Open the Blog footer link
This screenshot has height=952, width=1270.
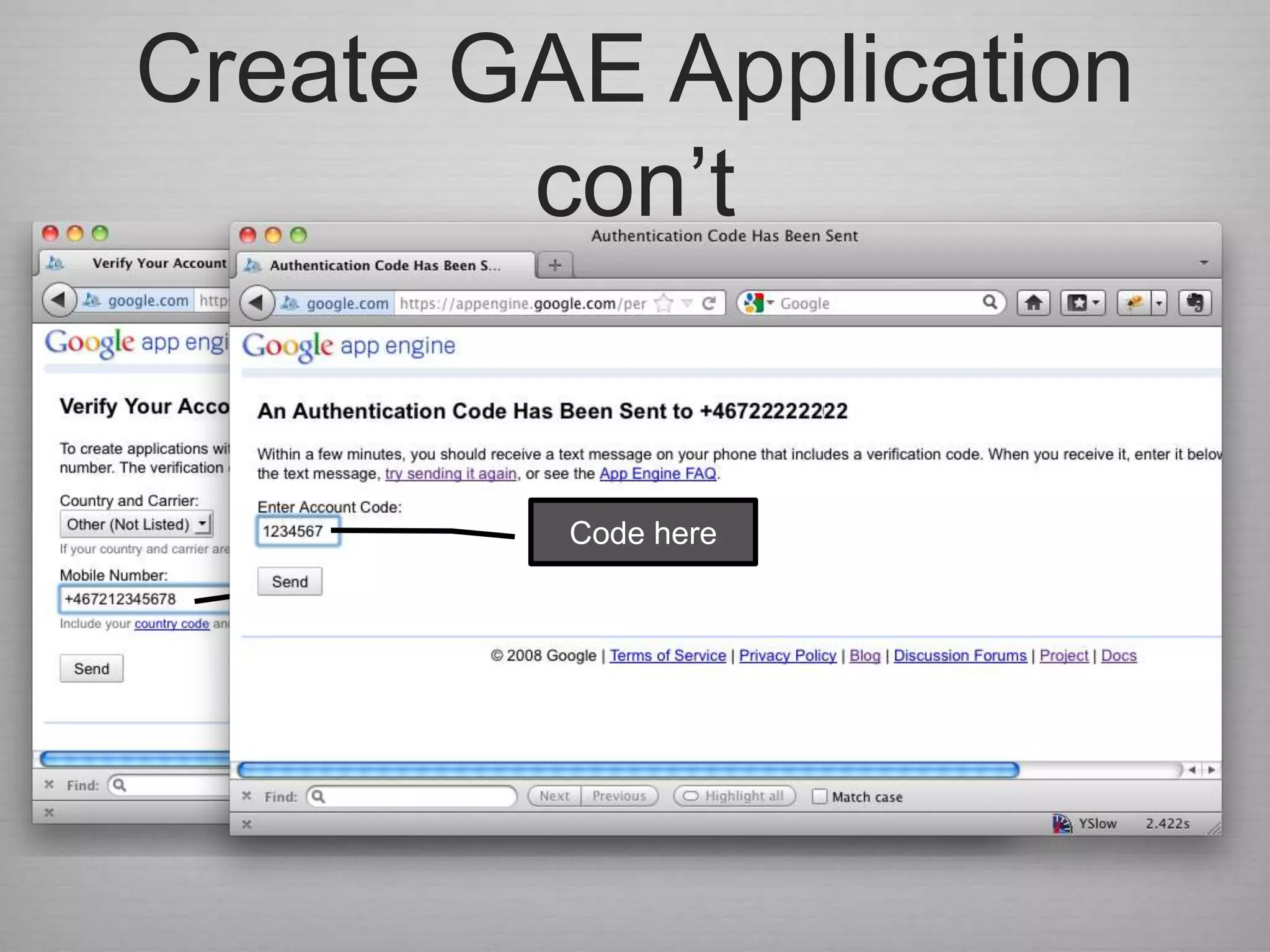865,655
